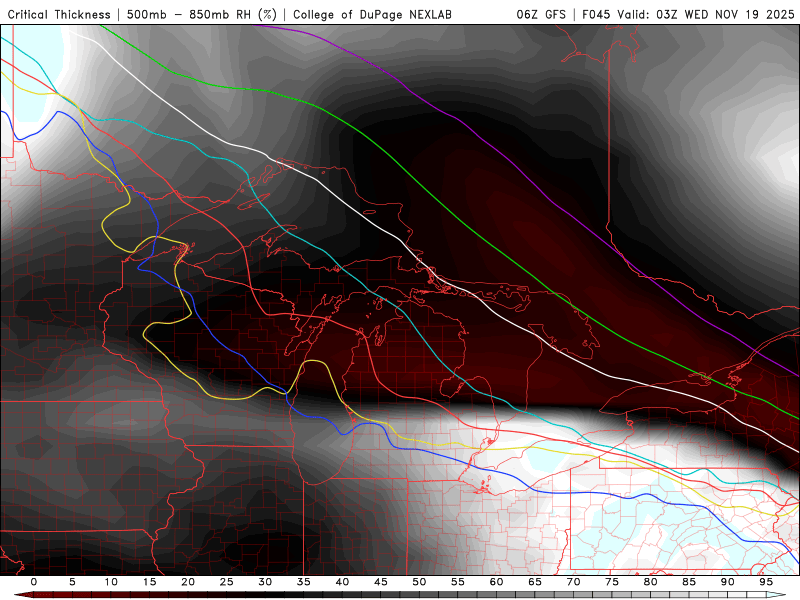Screen dimensions: 800x600
Task: Pick the "35" value on the humidity legend
Action: [304, 582]
